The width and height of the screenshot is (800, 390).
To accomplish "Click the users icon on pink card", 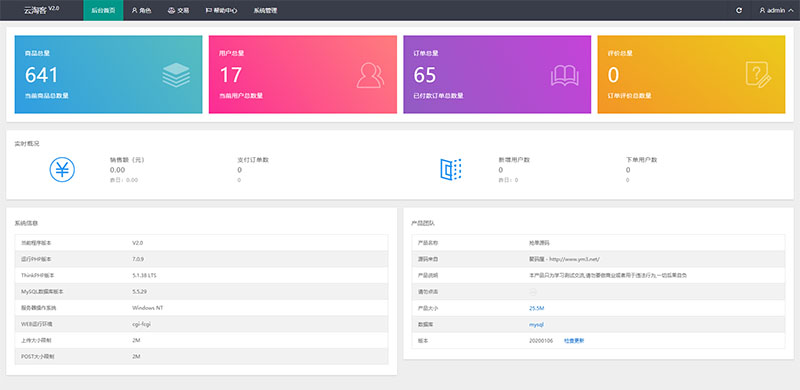I will [370, 75].
